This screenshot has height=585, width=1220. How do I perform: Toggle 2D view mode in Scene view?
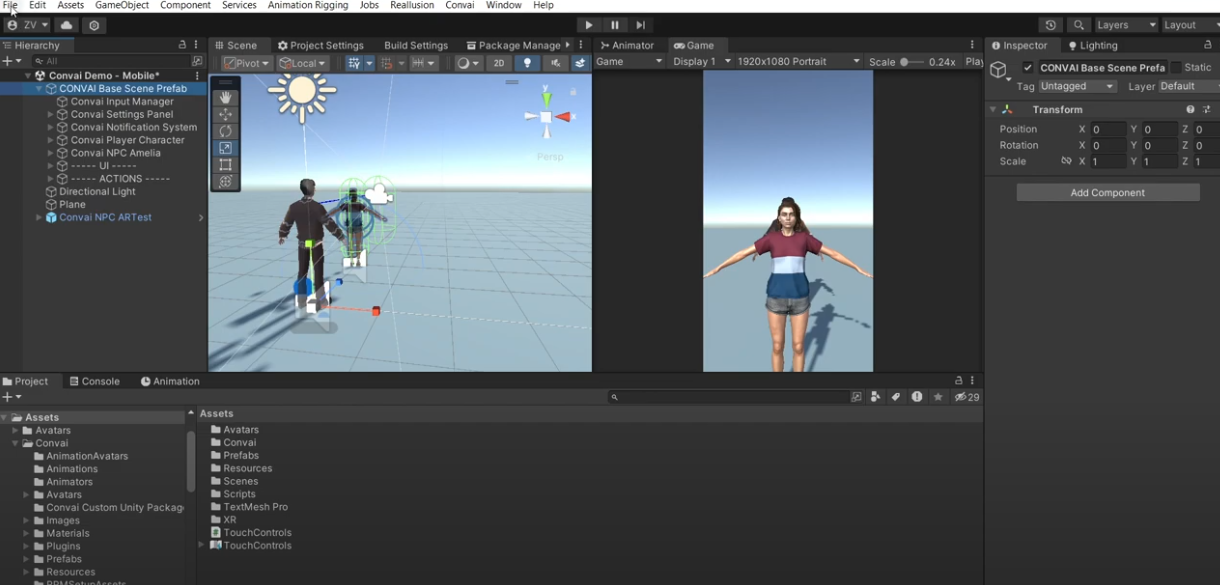point(498,62)
